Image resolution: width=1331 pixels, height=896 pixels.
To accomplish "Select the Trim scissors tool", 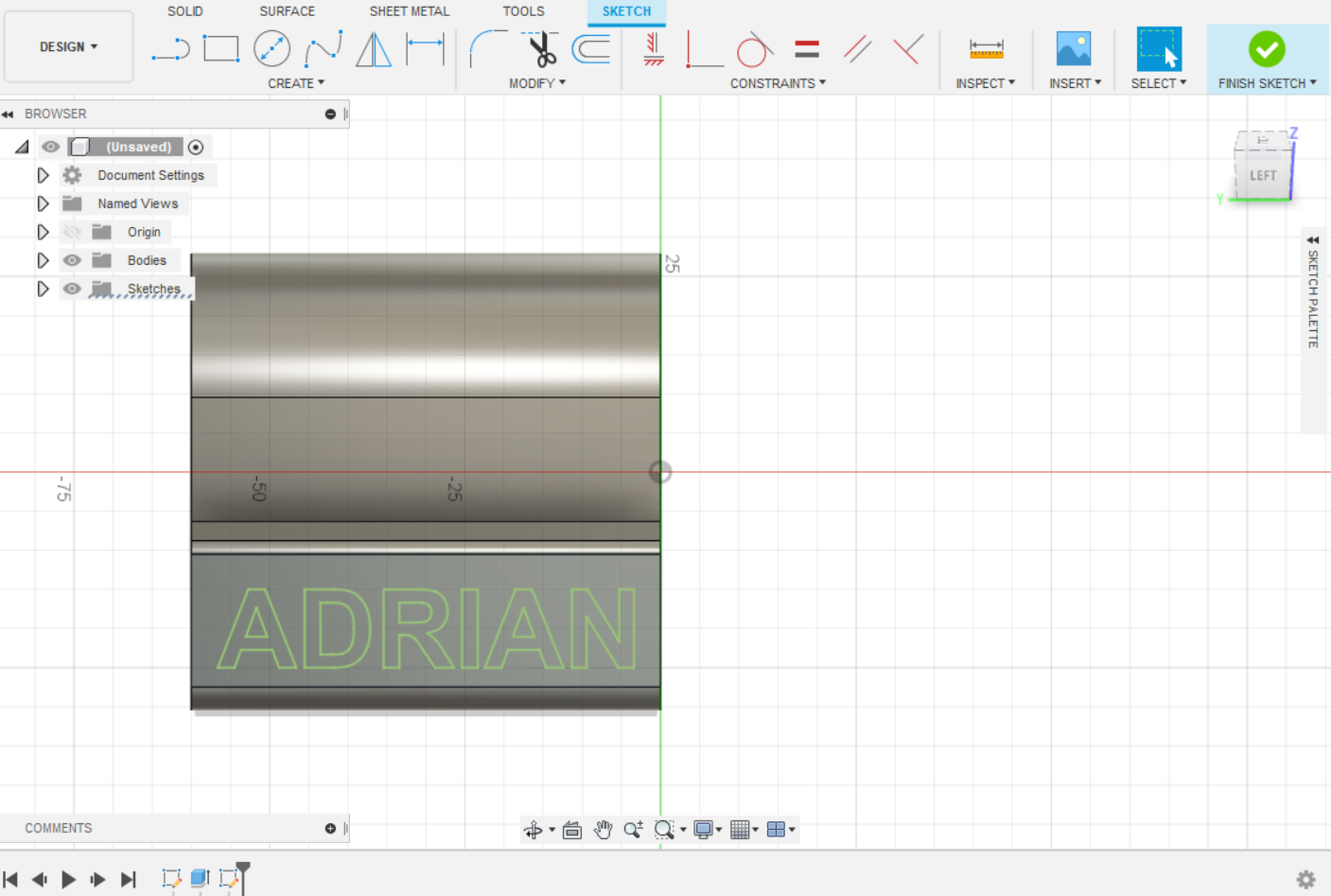I will (x=540, y=48).
